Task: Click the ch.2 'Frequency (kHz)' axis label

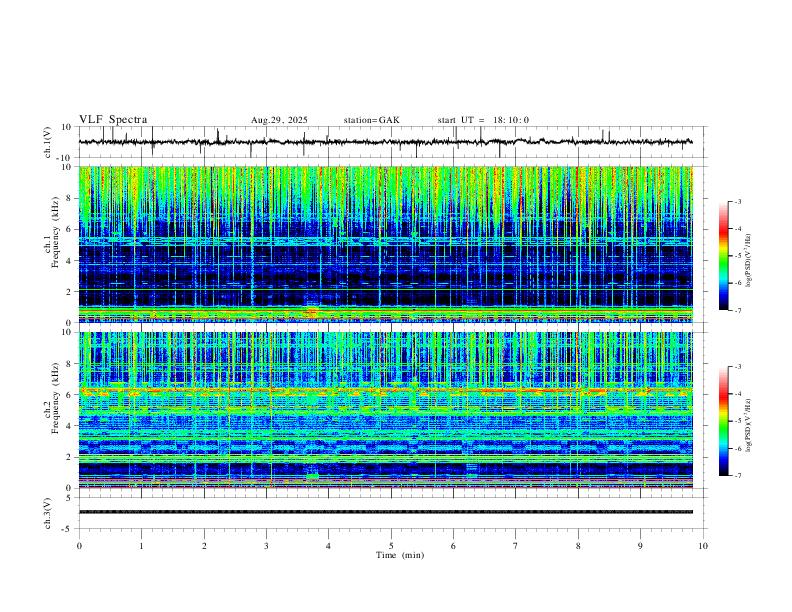Action: 55,398
